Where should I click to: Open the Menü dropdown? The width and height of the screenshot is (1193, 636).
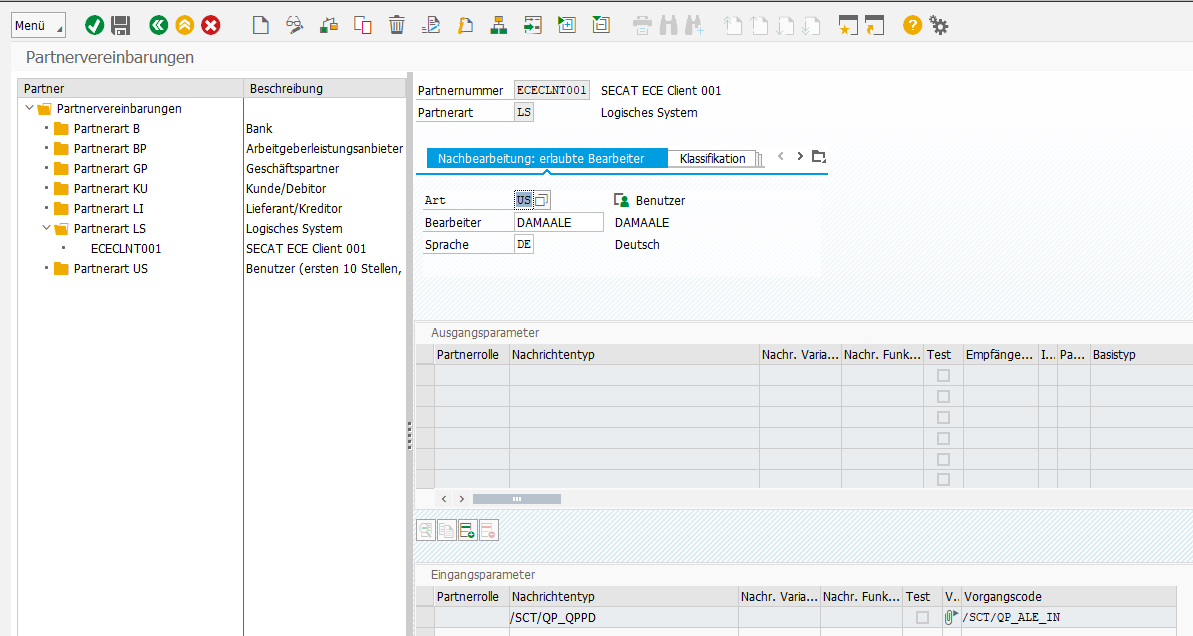coord(38,26)
